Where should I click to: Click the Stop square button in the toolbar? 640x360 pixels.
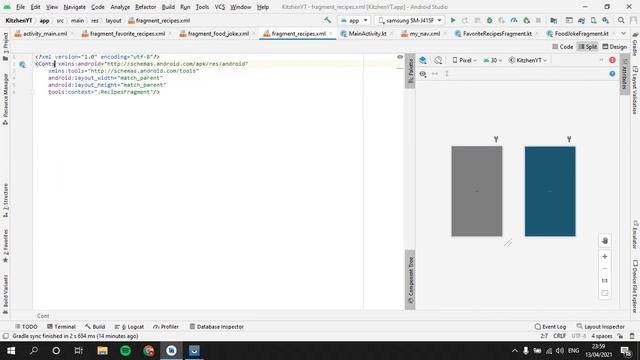pos(538,20)
